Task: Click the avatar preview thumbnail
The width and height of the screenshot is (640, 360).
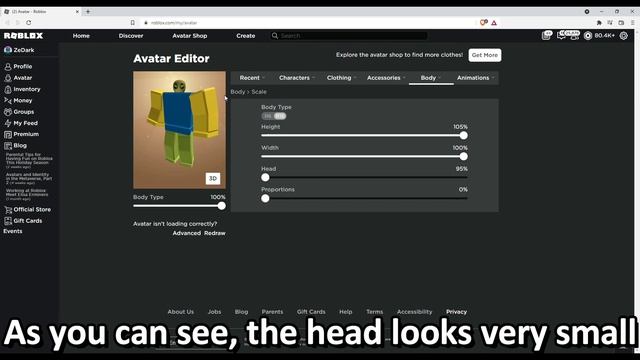Action: tap(179, 130)
